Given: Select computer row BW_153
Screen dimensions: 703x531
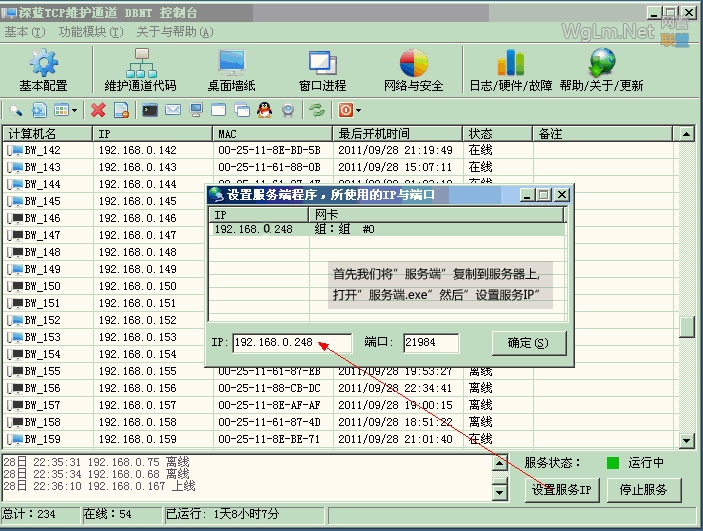Looking at the screenshot, I should 104,337.
